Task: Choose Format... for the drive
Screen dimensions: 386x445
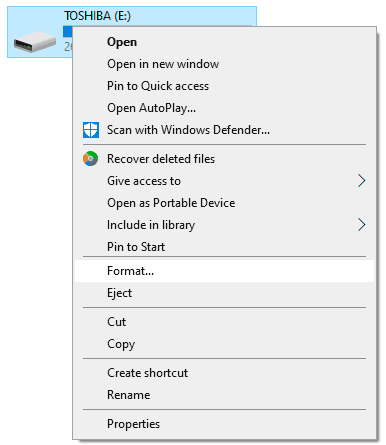Action: [224, 271]
